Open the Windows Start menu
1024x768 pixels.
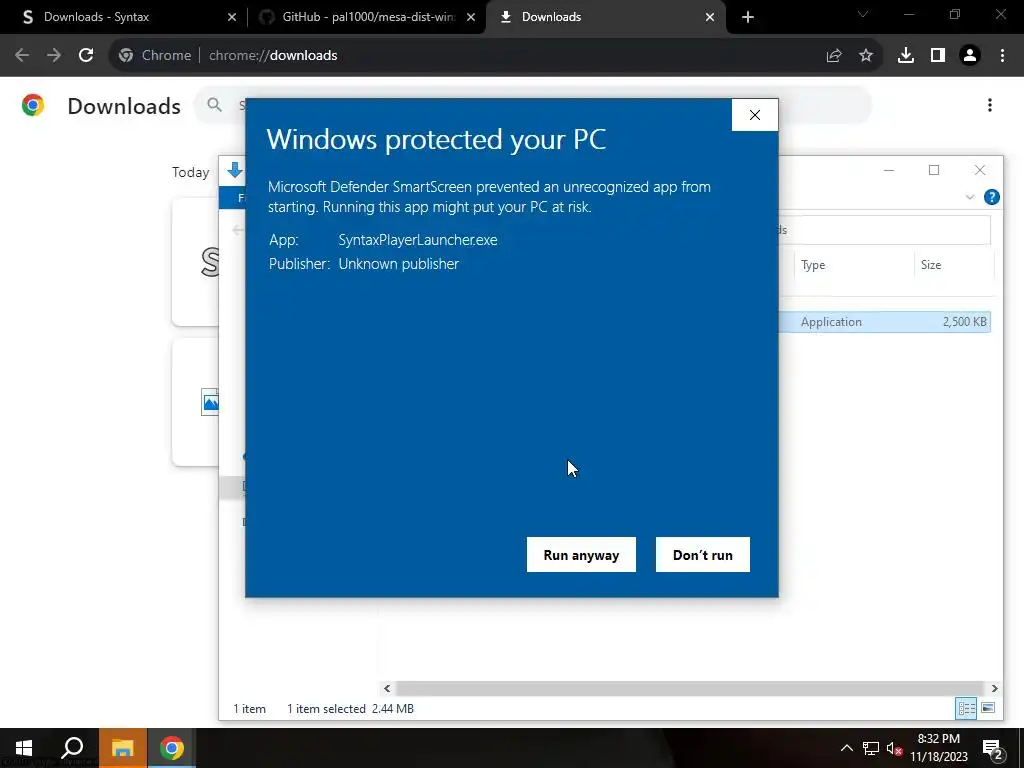pos(24,748)
